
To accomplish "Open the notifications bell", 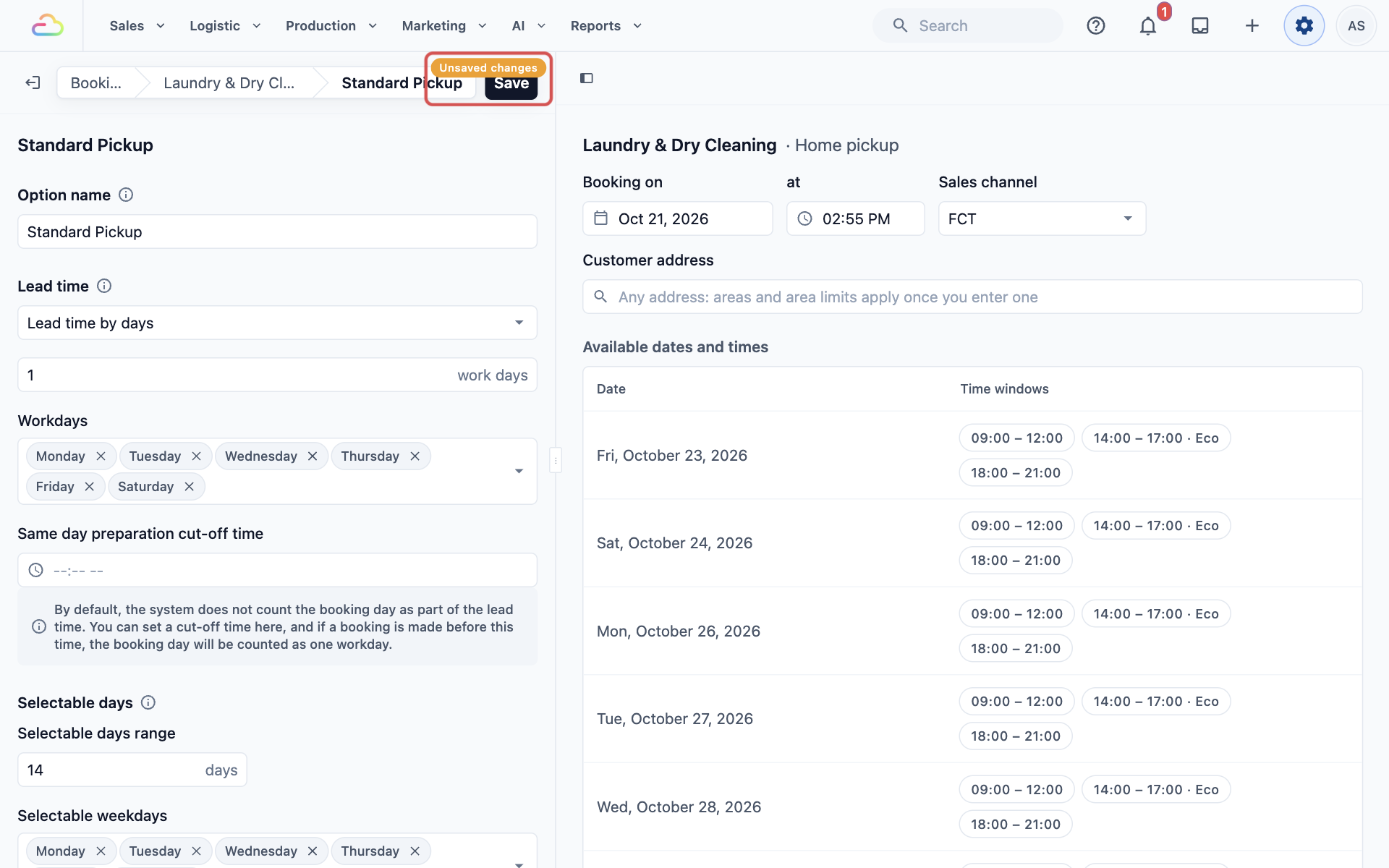I will 1148,26.
